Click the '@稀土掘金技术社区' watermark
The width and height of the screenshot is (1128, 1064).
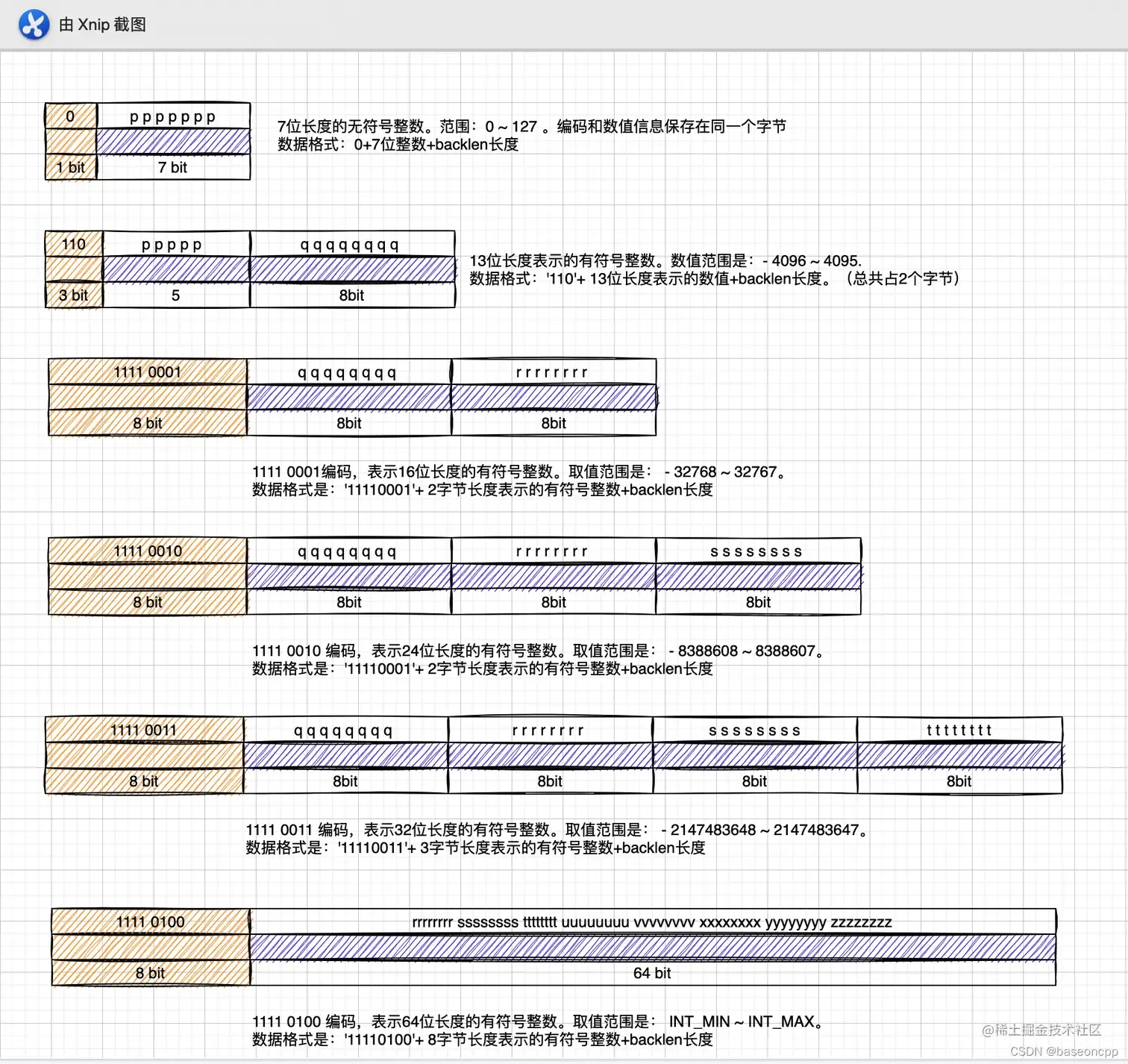click(1041, 1030)
